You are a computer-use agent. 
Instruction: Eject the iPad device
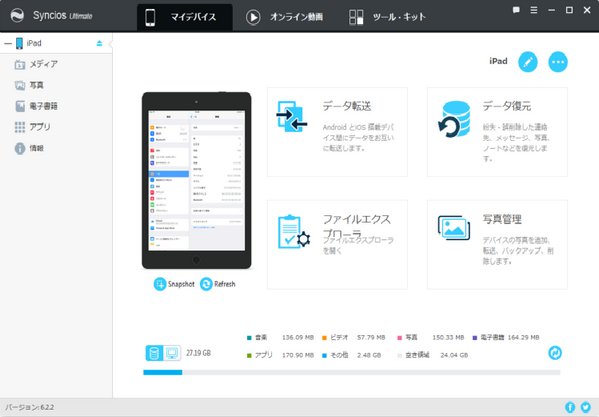(x=99, y=43)
